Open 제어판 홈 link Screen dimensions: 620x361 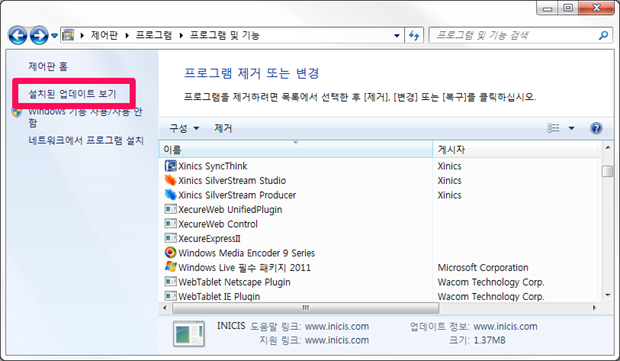coord(48,66)
